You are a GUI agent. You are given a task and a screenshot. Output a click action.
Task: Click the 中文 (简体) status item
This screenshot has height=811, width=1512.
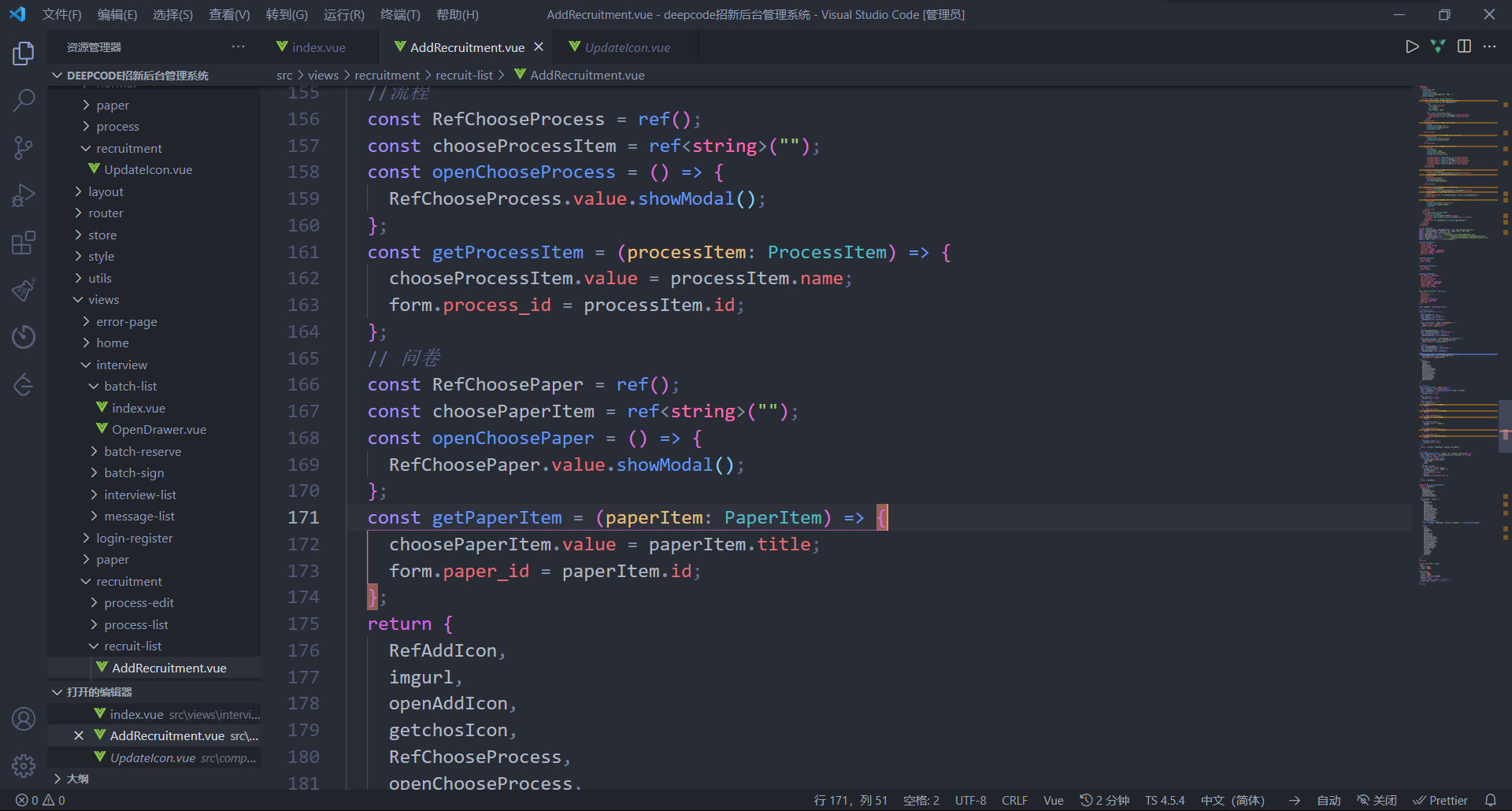point(1232,800)
